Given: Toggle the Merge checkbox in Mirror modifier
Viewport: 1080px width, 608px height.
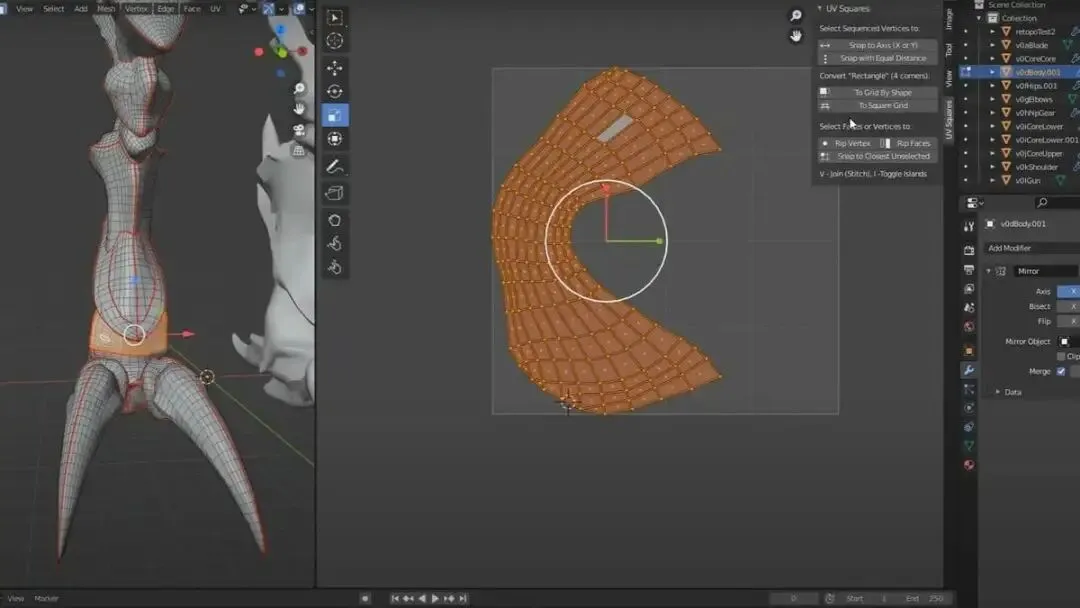Looking at the screenshot, I should [x=1061, y=371].
